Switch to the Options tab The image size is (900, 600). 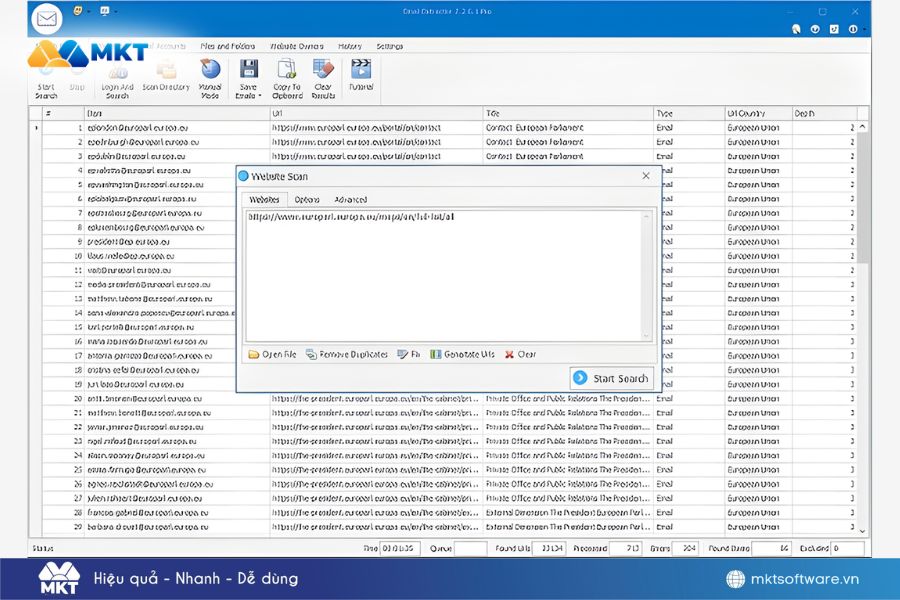point(307,200)
